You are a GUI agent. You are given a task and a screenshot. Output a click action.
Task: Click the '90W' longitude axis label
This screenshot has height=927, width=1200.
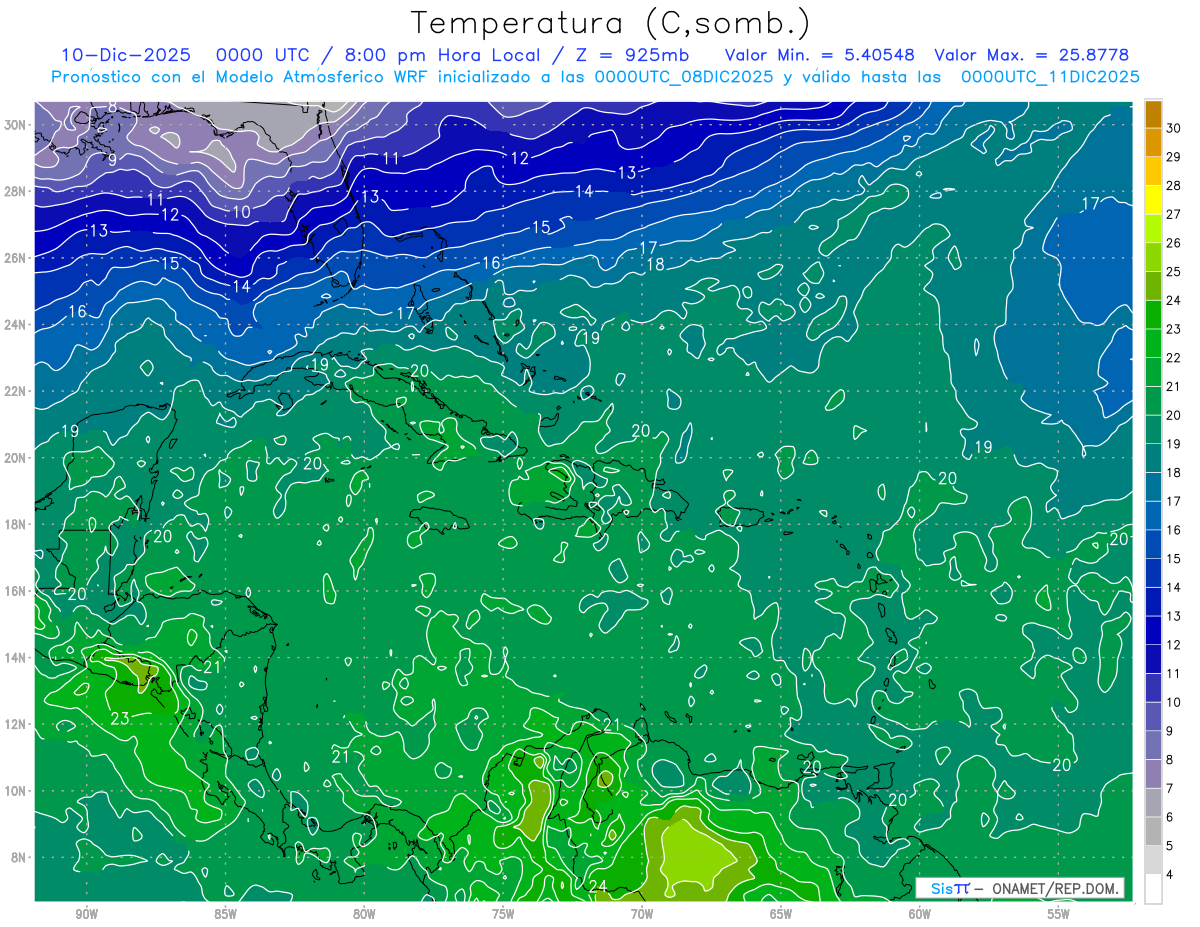point(87,914)
